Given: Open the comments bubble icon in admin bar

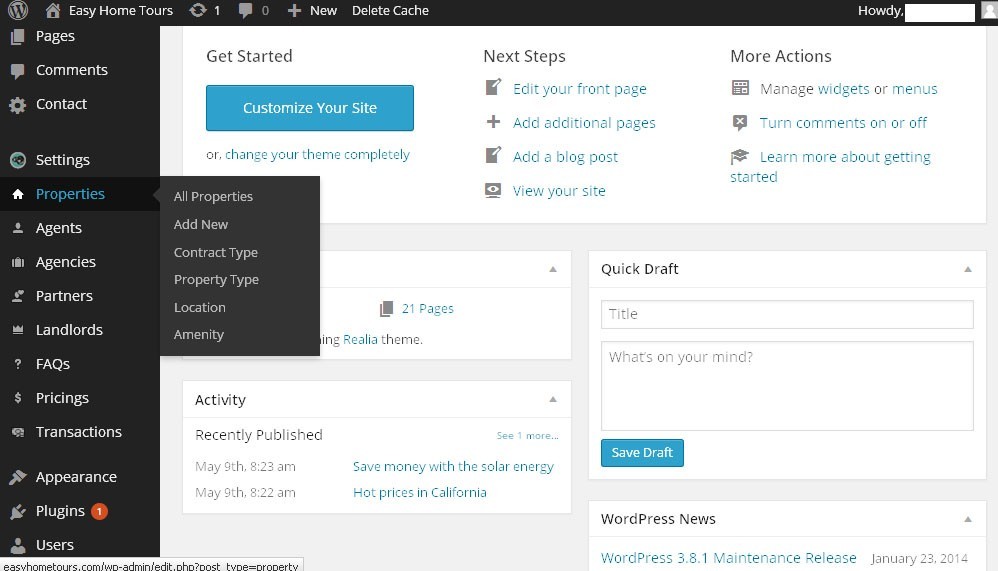Looking at the screenshot, I should (x=245, y=11).
